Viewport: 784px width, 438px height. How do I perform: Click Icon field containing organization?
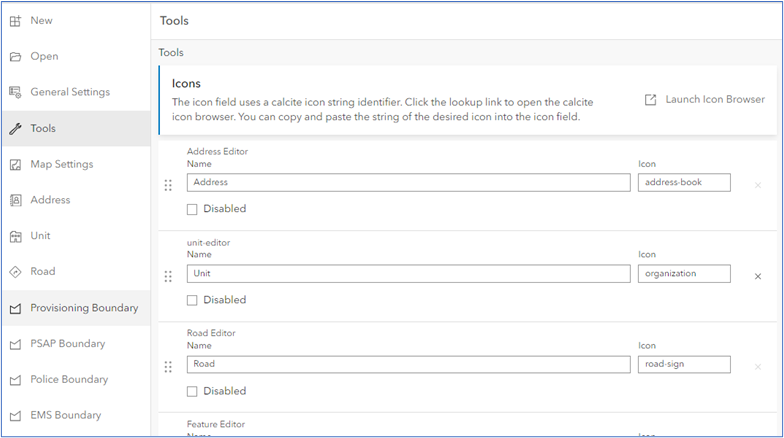(684, 274)
